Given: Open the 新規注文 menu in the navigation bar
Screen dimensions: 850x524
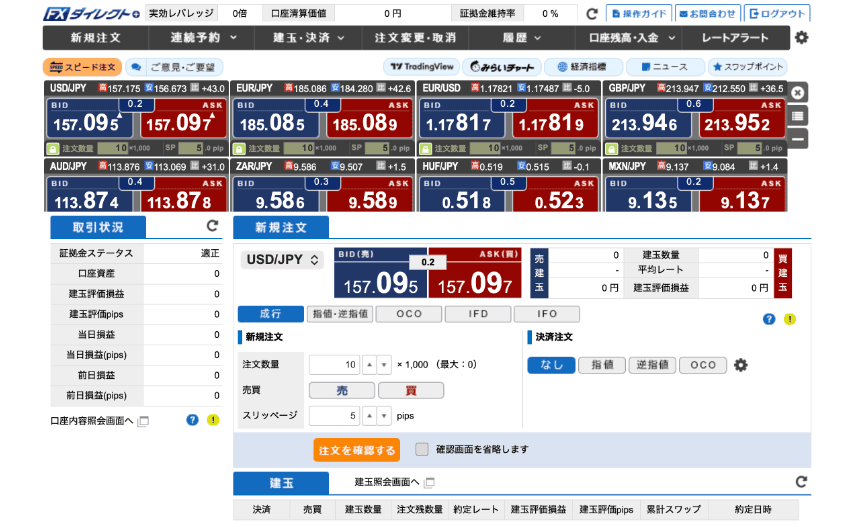Looking at the screenshot, I should [x=96, y=38].
